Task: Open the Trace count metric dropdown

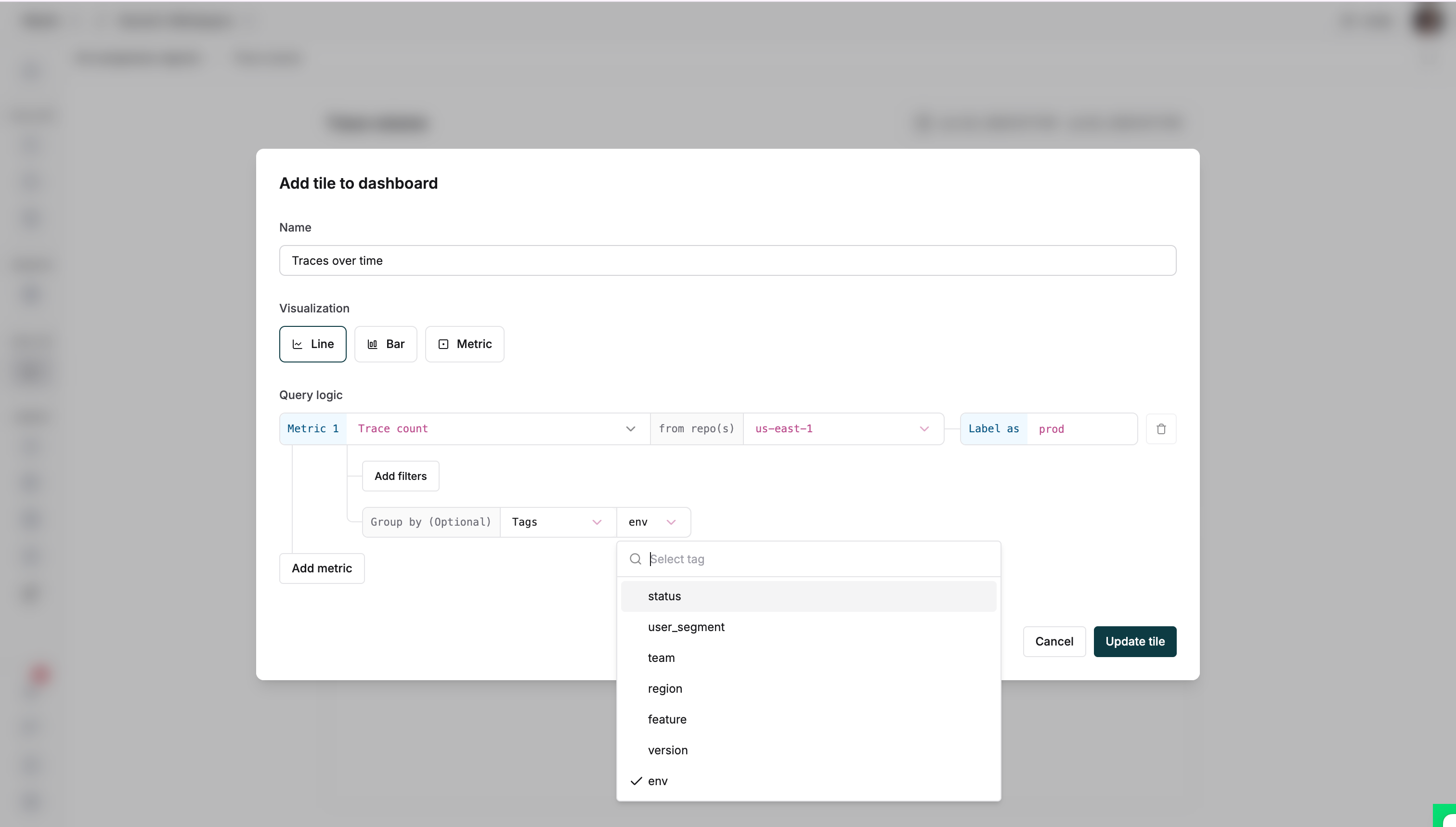Action: point(630,428)
